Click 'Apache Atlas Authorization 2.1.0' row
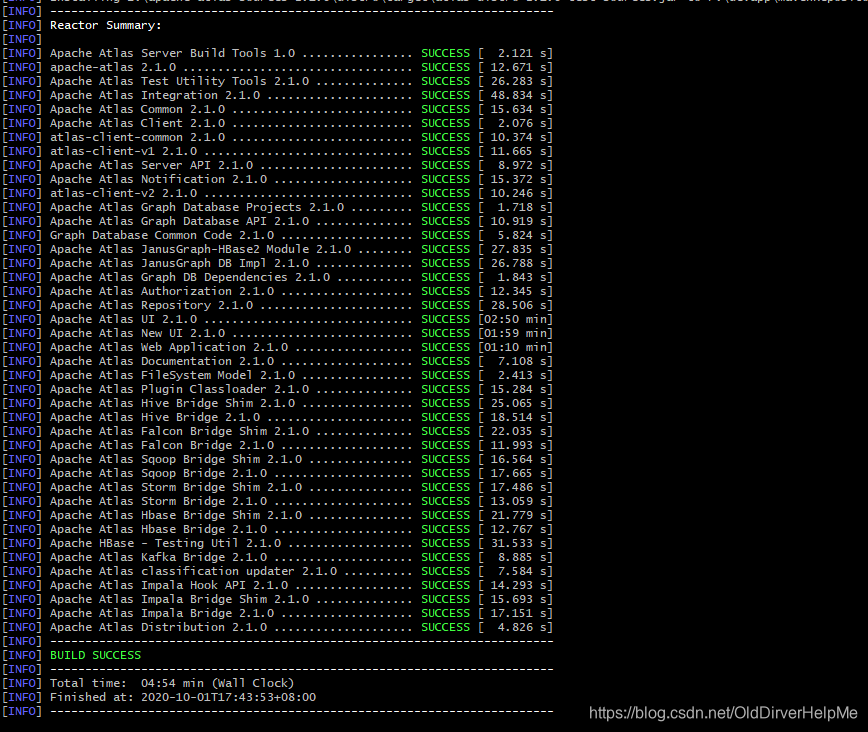Image resolution: width=868 pixels, height=732 pixels. [x=162, y=291]
